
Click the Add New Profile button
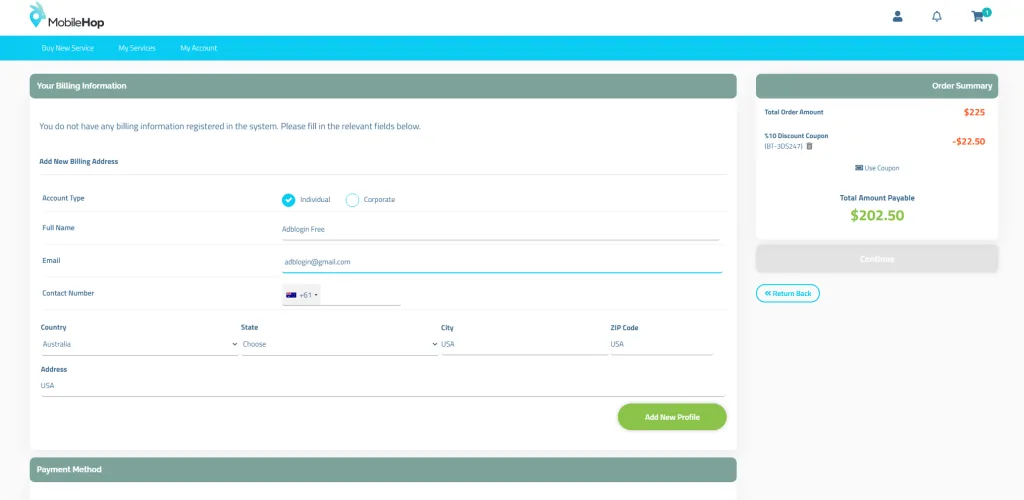(671, 417)
